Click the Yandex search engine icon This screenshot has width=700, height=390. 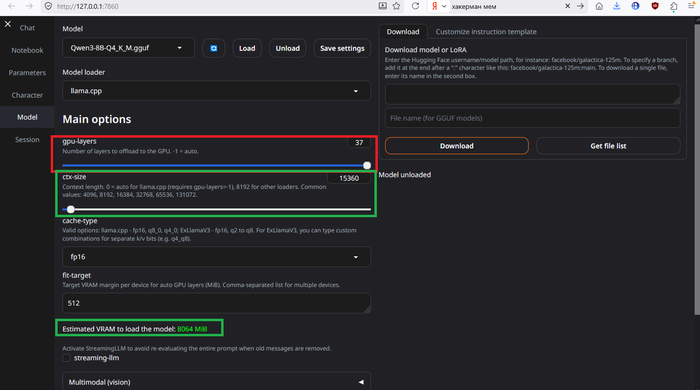(x=434, y=6)
